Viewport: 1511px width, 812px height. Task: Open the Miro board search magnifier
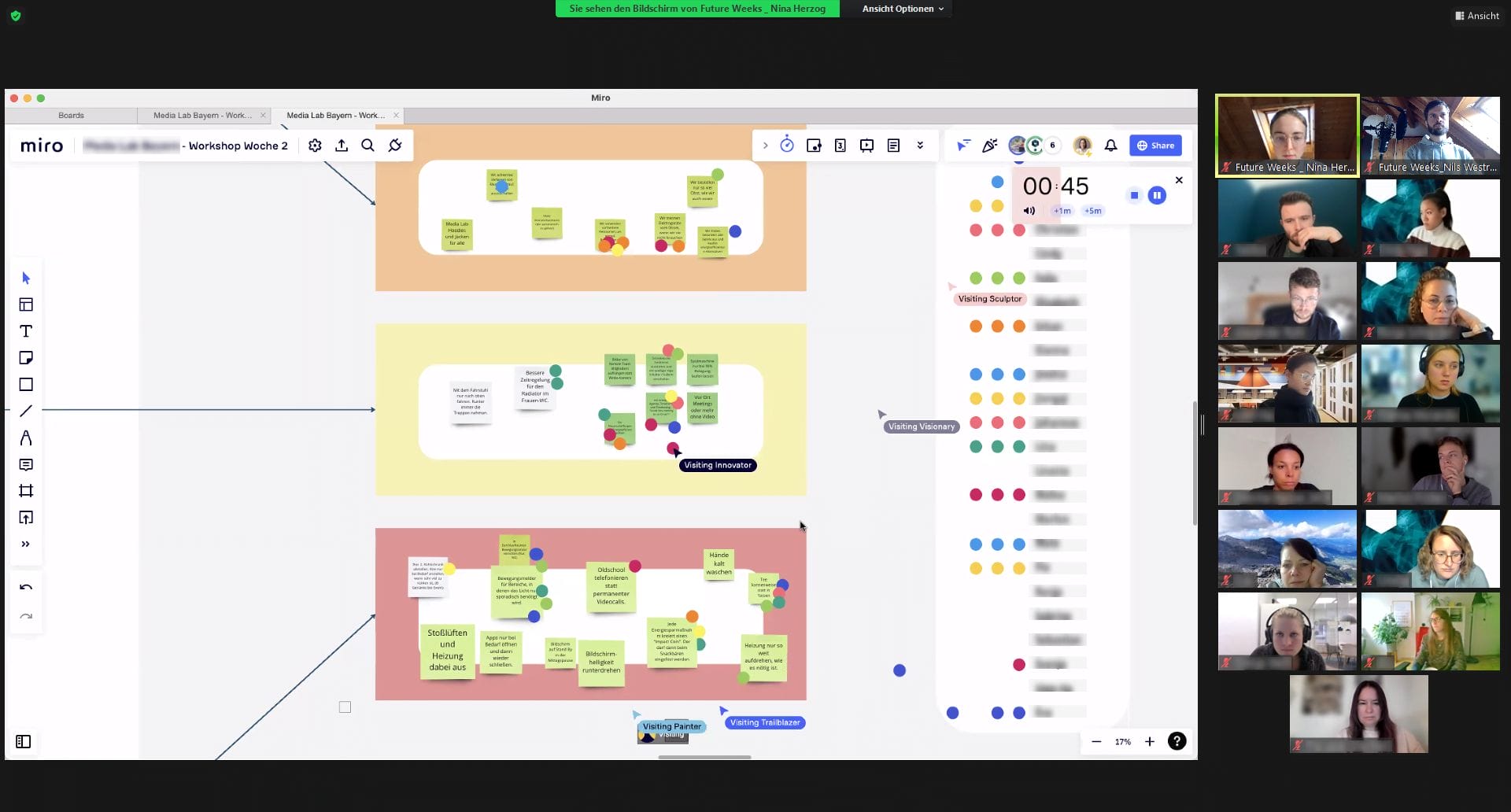[368, 146]
